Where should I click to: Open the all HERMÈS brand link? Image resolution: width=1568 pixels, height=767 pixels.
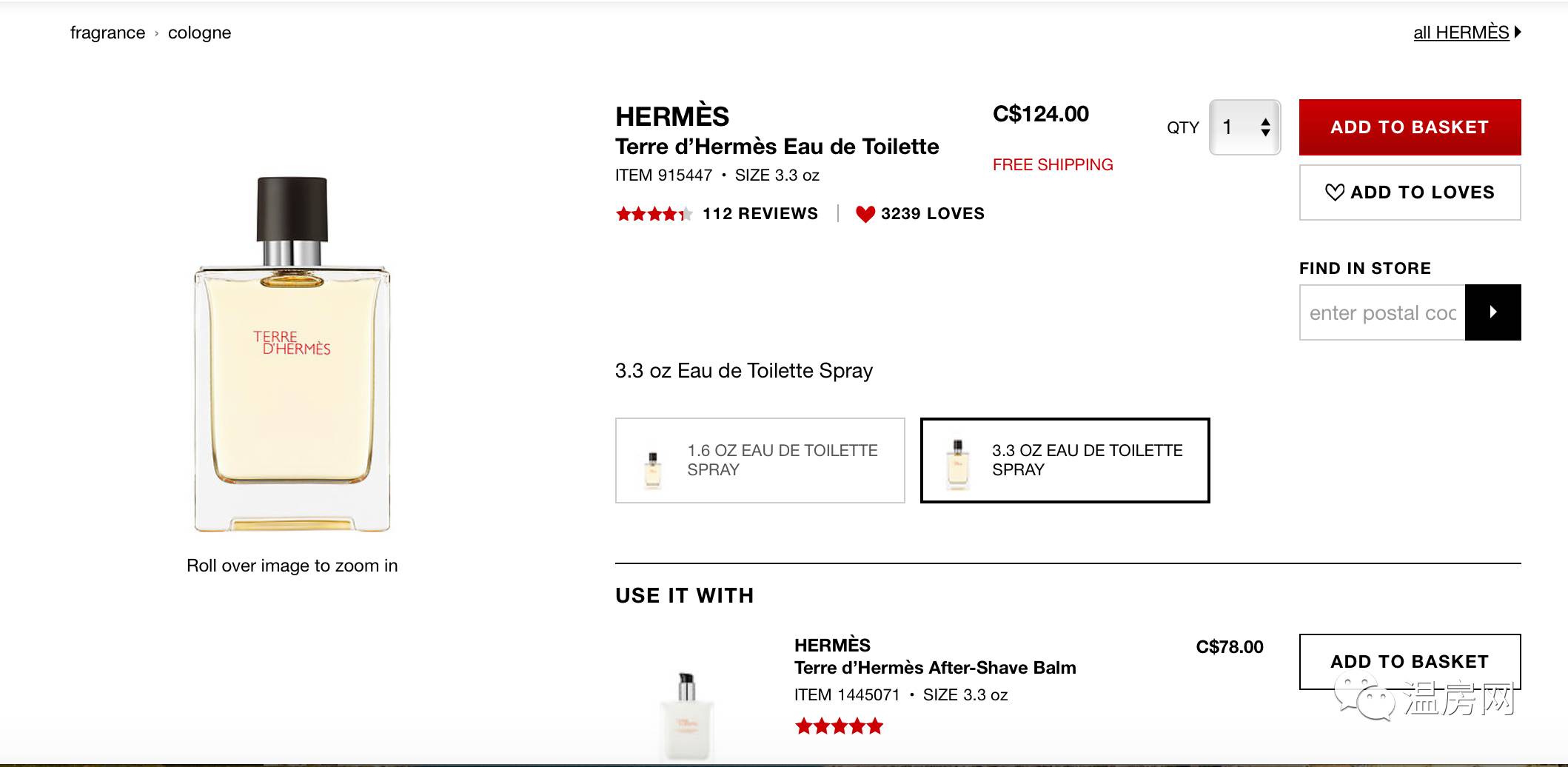[x=1461, y=33]
